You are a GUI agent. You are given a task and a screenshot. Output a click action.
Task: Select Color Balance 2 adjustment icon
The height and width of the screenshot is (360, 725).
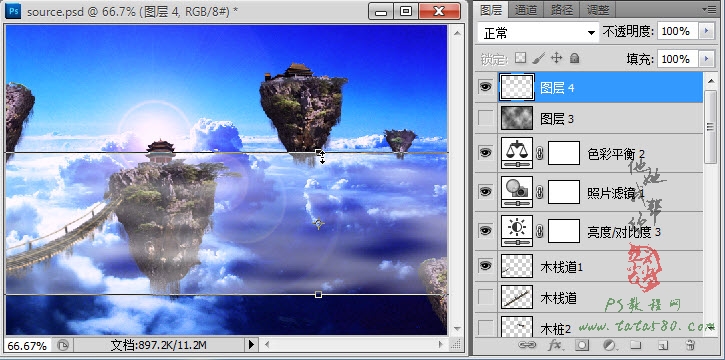[517, 153]
